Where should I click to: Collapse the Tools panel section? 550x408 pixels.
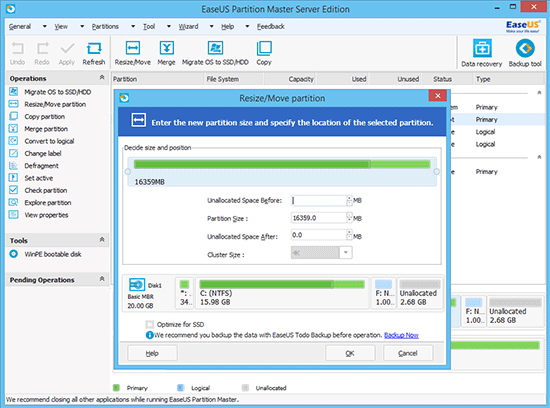[x=102, y=240]
